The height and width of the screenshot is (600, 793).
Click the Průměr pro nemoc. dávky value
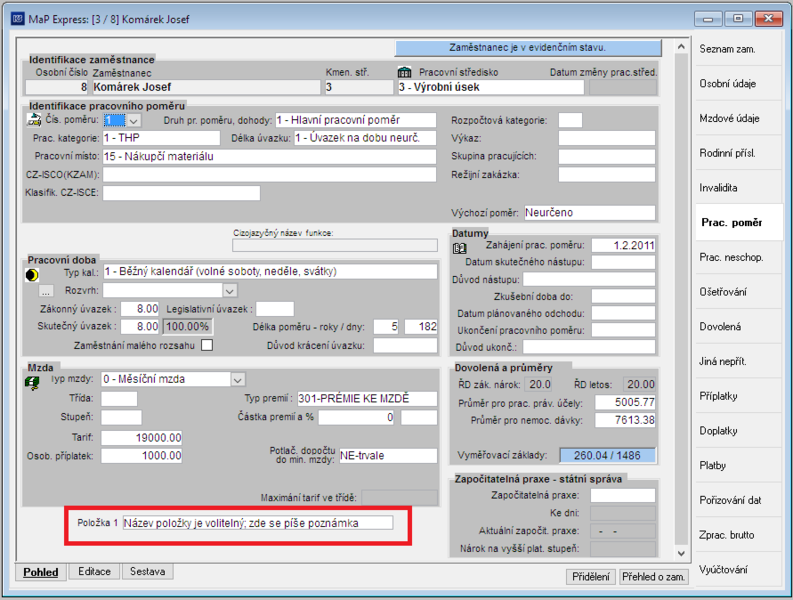pos(625,420)
